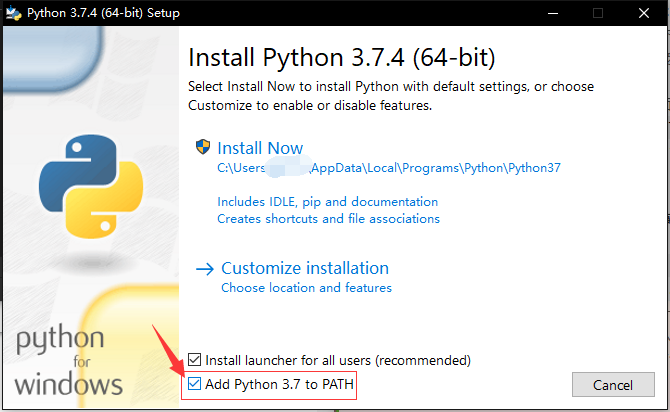Close the Python 3.7.4 Setup window
The width and height of the screenshot is (670, 412).
click(644, 13)
